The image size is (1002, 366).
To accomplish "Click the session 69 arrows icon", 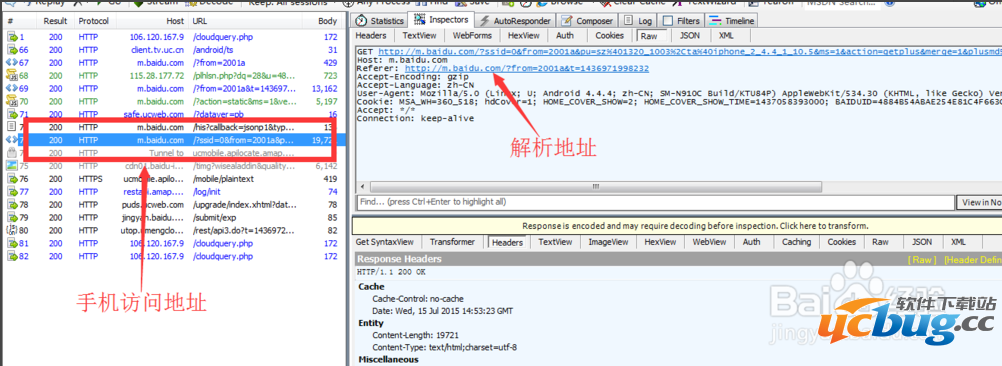I will 12,88.
